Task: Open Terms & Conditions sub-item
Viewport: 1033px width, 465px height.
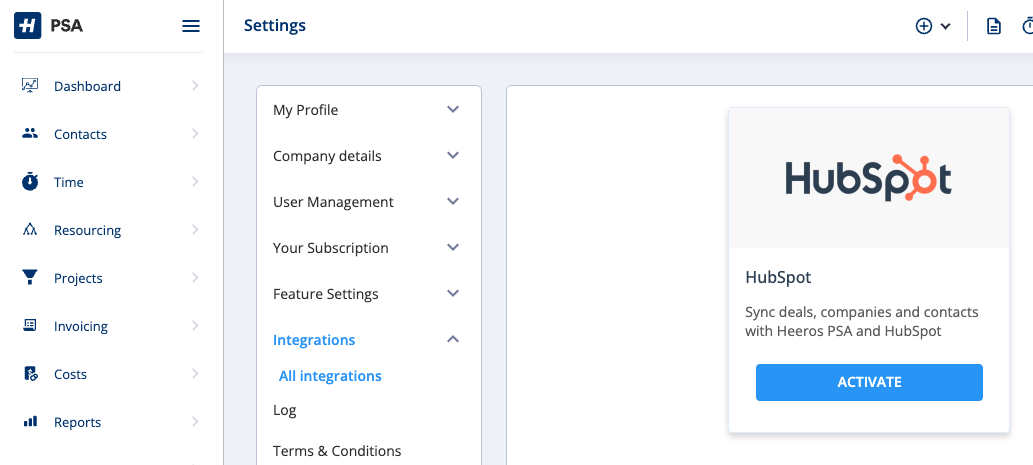Action: click(x=337, y=451)
